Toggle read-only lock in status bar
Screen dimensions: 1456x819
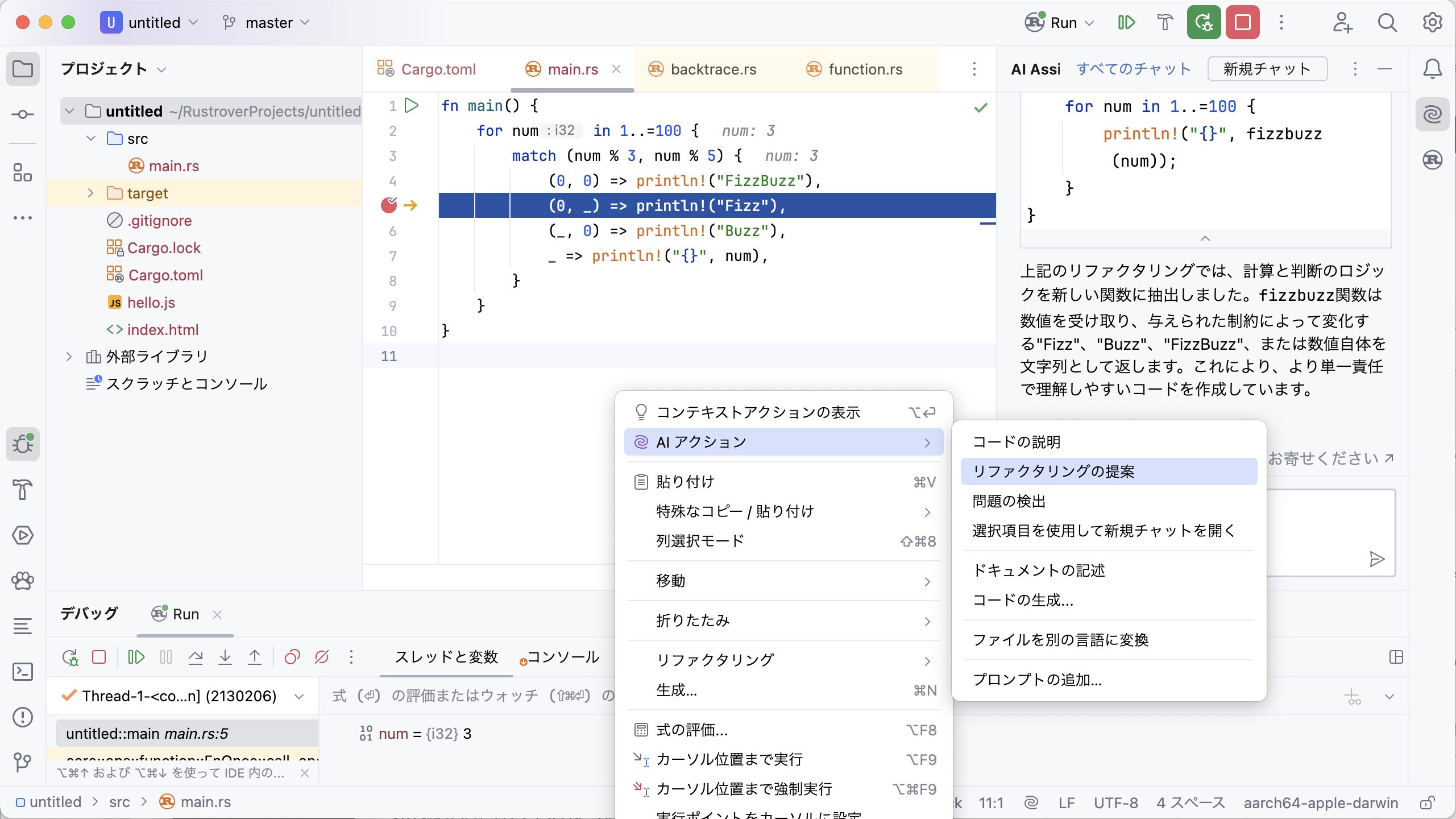(1426, 803)
